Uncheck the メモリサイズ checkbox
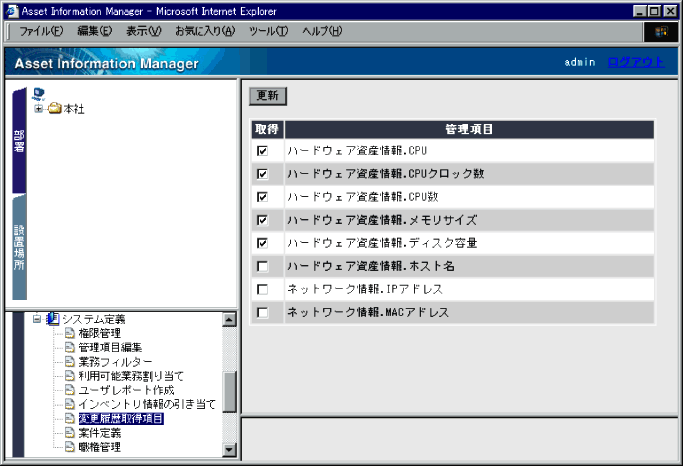Image resolution: width=683 pixels, height=466 pixels. click(262, 220)
